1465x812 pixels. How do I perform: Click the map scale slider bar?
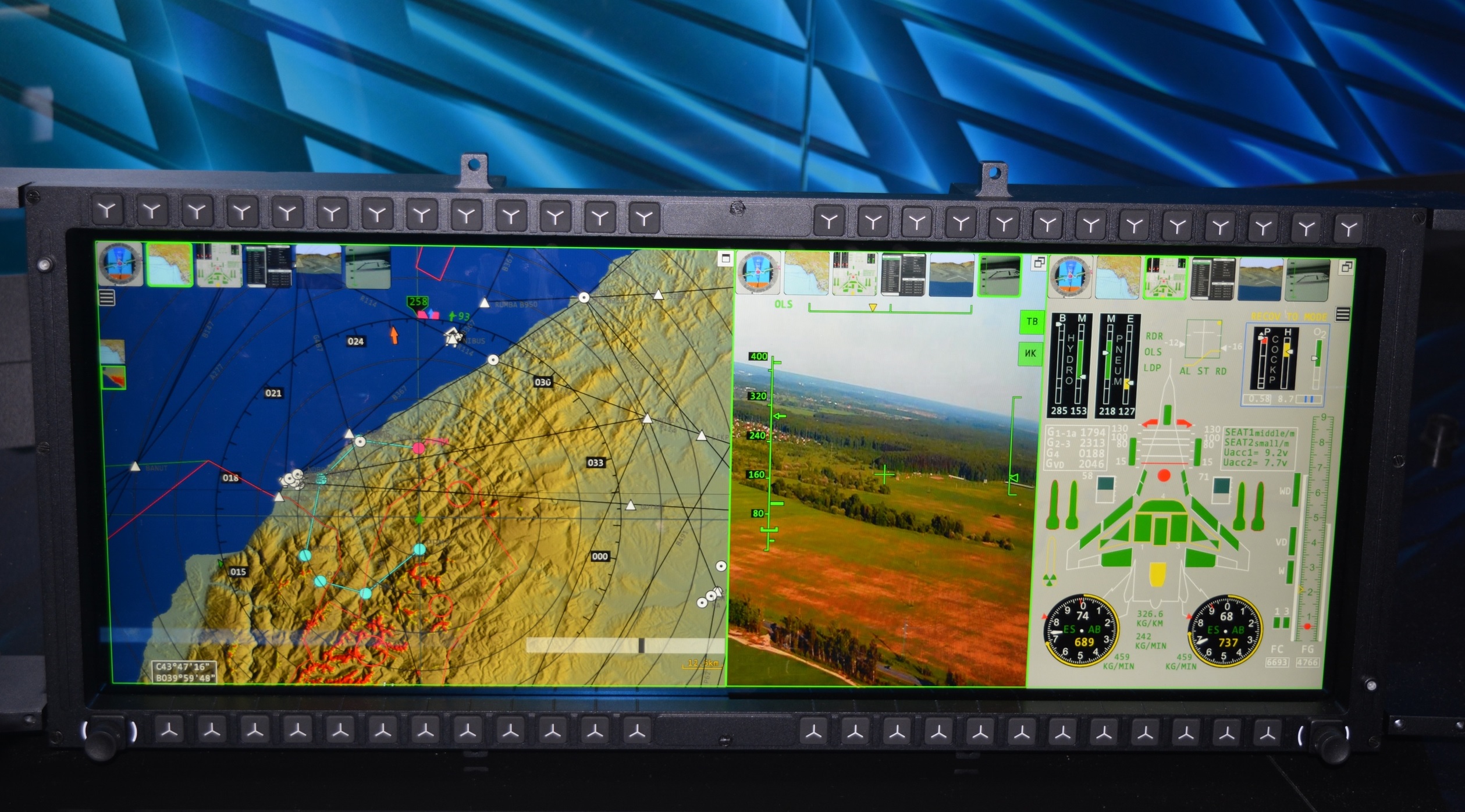pyautogui.click(x=625, y=645)
